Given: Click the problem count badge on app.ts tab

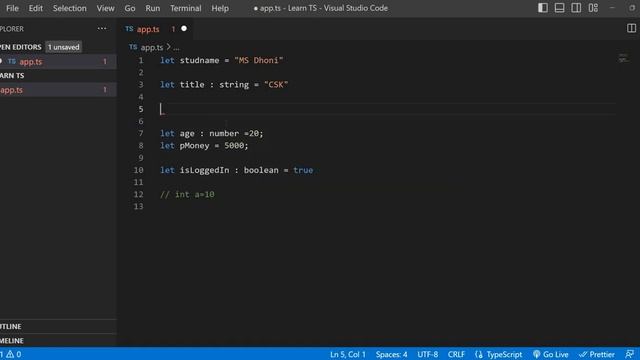Looking at the screenshot, I should [173, 29].
